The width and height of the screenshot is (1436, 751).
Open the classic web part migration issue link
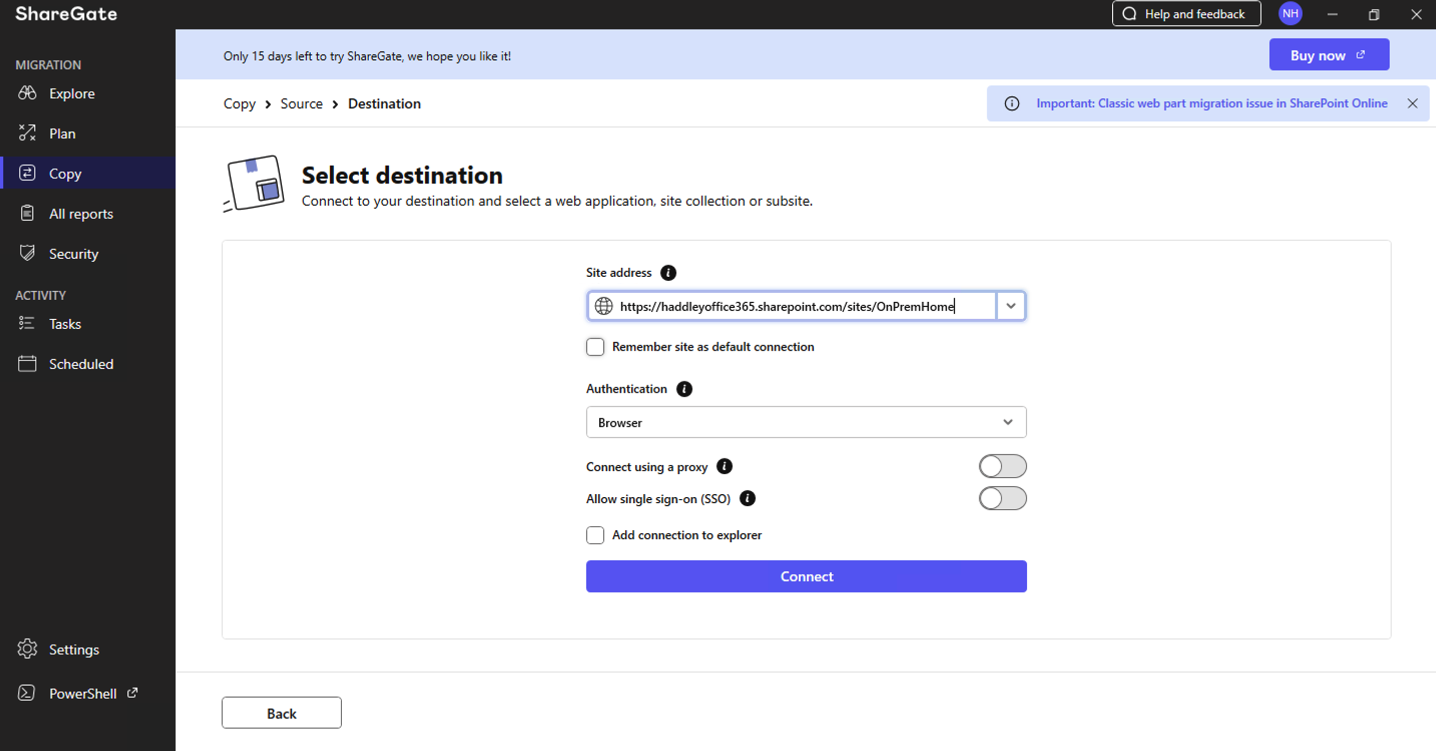tap(1212, 103)
